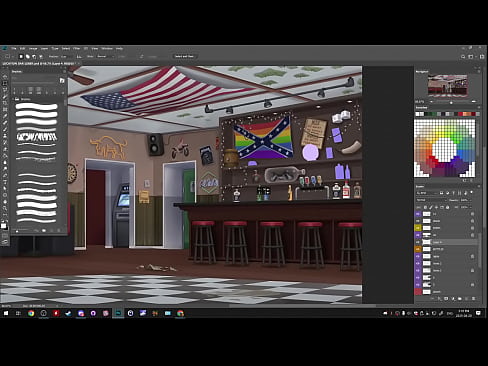Click the foreground color swatch in toolbox

[x=3, y=226]
